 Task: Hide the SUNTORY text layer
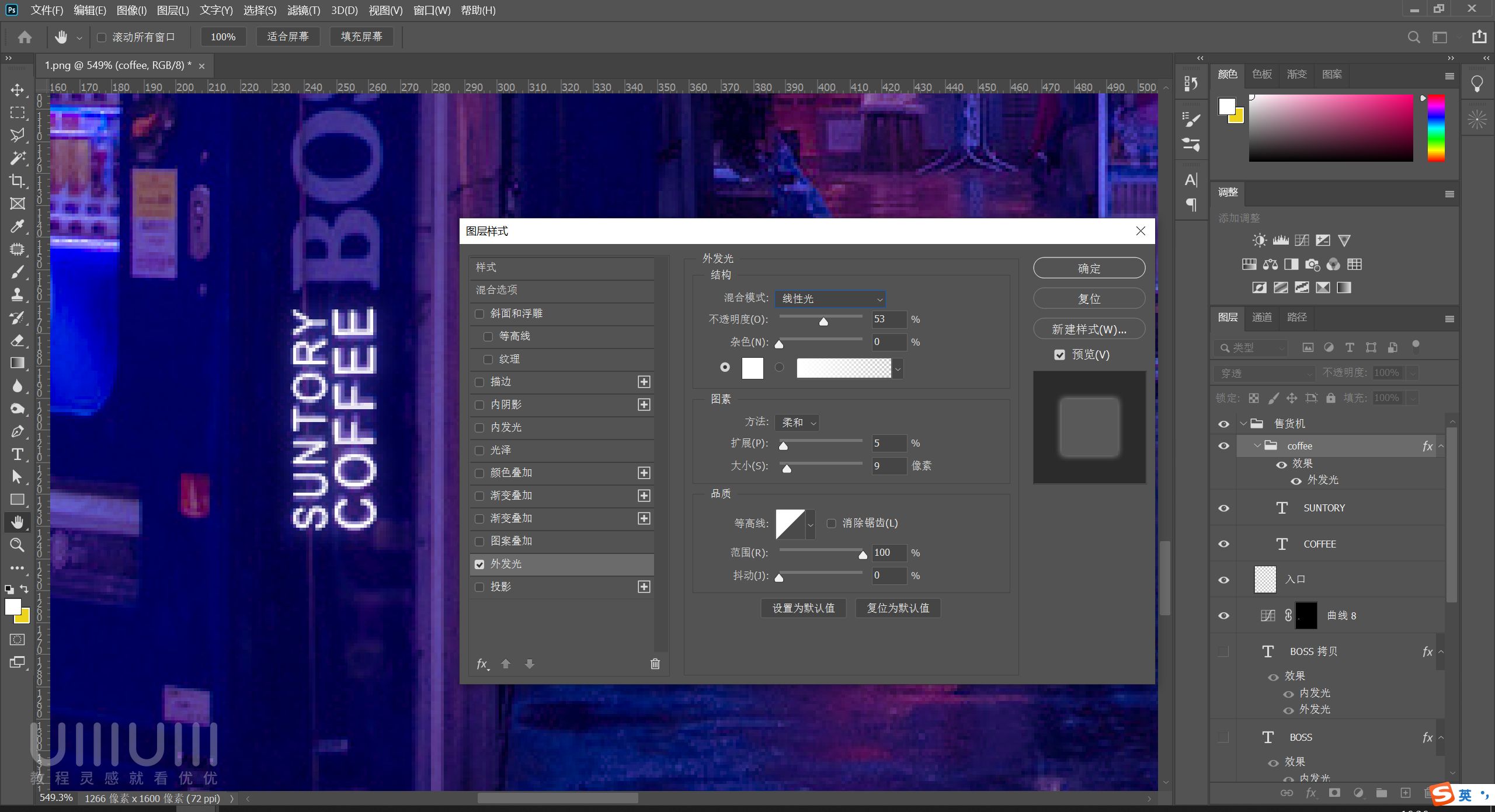pyautogui.click(x=1223, y=508)
